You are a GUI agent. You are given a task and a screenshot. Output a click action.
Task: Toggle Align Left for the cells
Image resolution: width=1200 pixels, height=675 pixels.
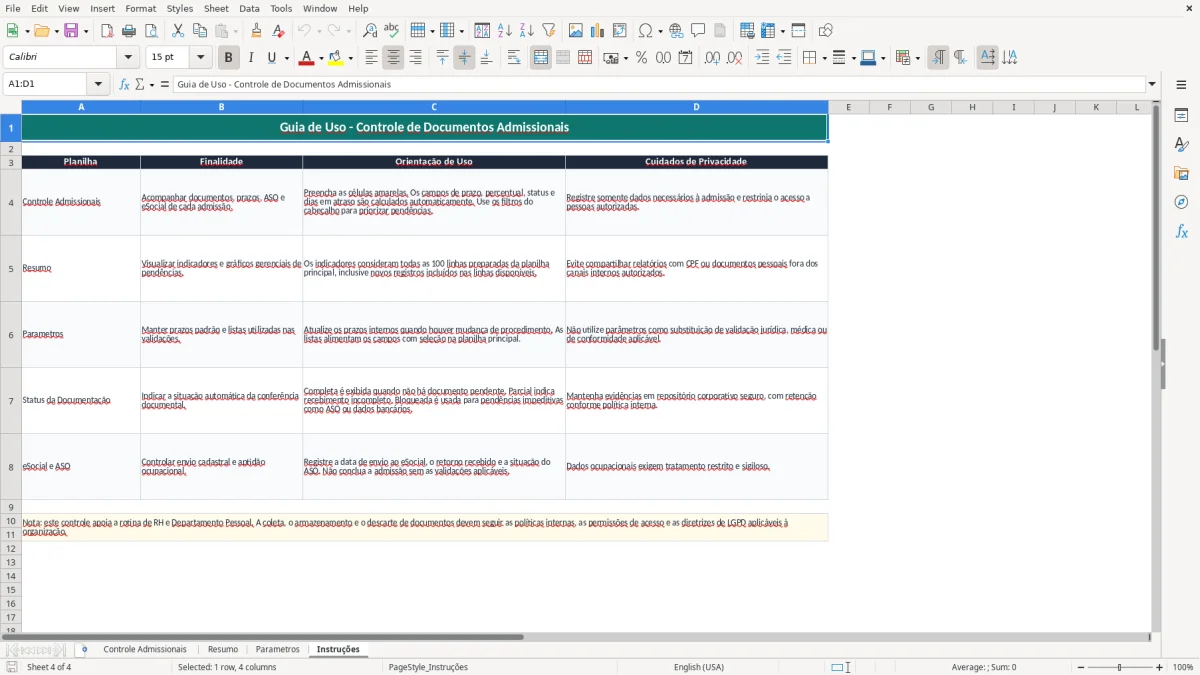click(371, 58)
